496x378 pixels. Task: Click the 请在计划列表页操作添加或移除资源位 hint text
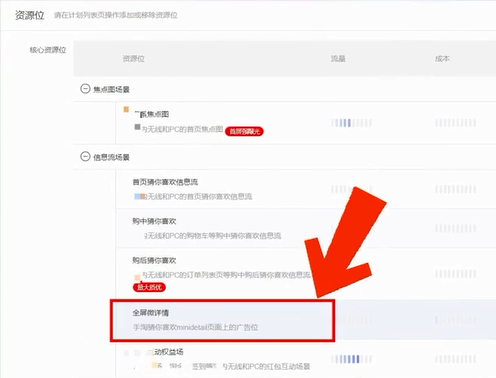pos(115,15)
